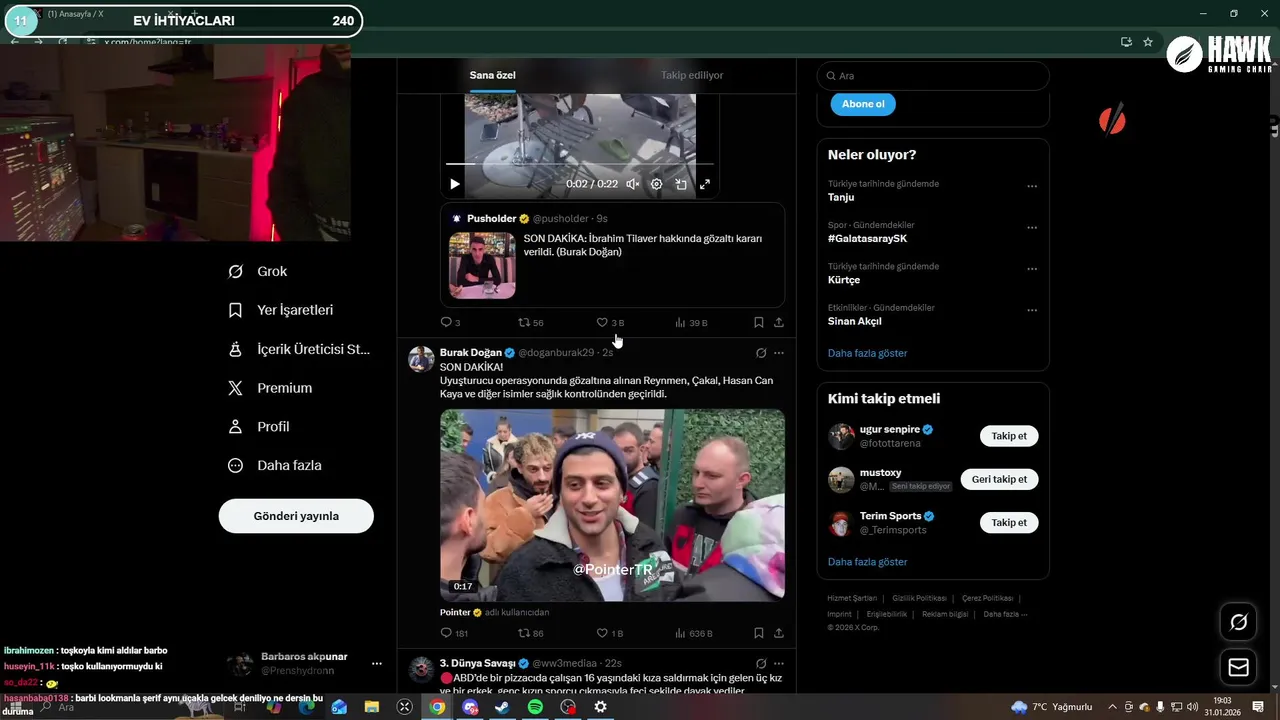This screenshot has height=720, width=1280.
Task: Open the Pusholder quoted post thumbnail
Action: point(482,266)
